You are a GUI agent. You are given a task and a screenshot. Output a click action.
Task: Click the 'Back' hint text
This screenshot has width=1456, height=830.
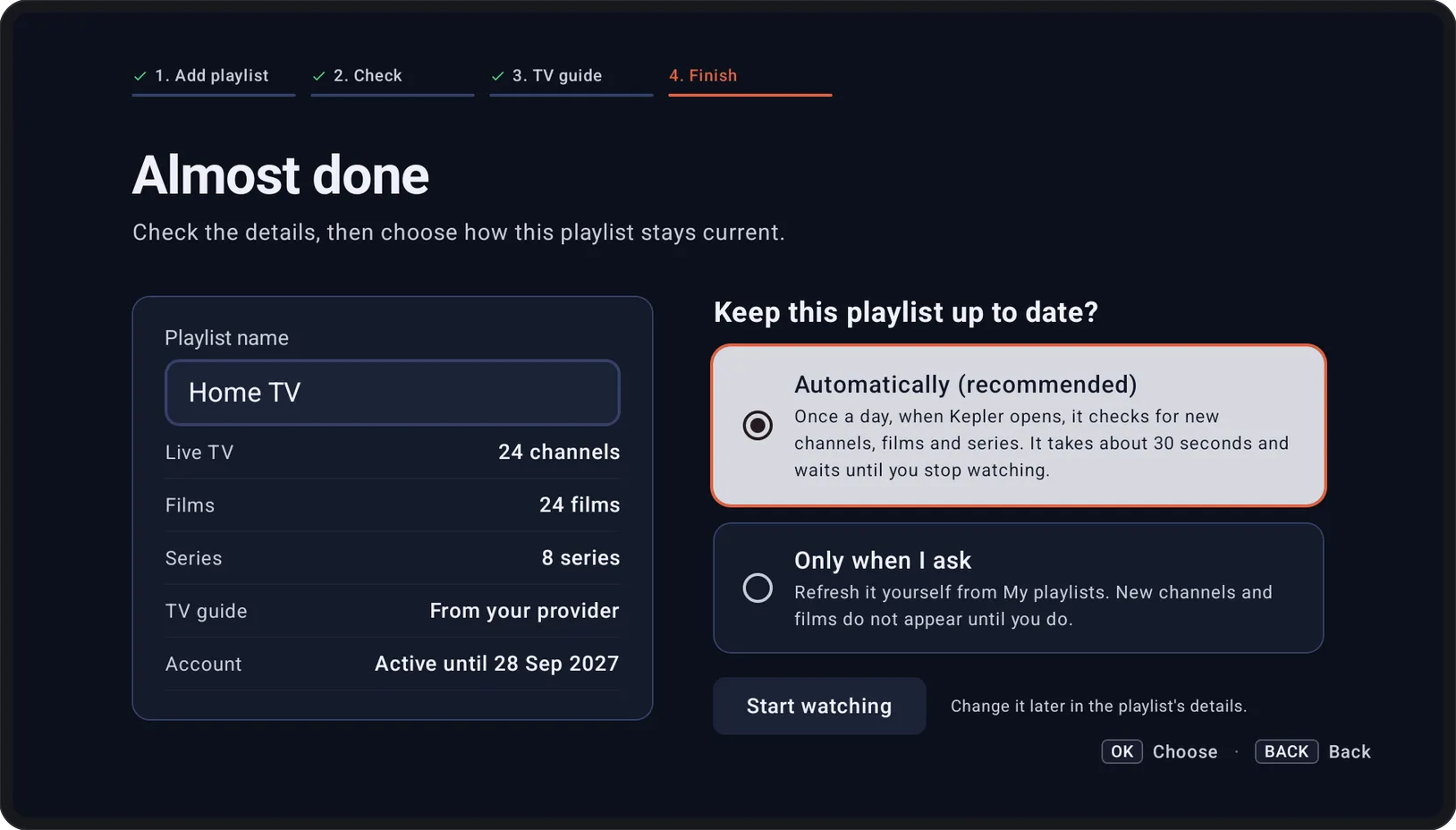tap(1350, 752)
